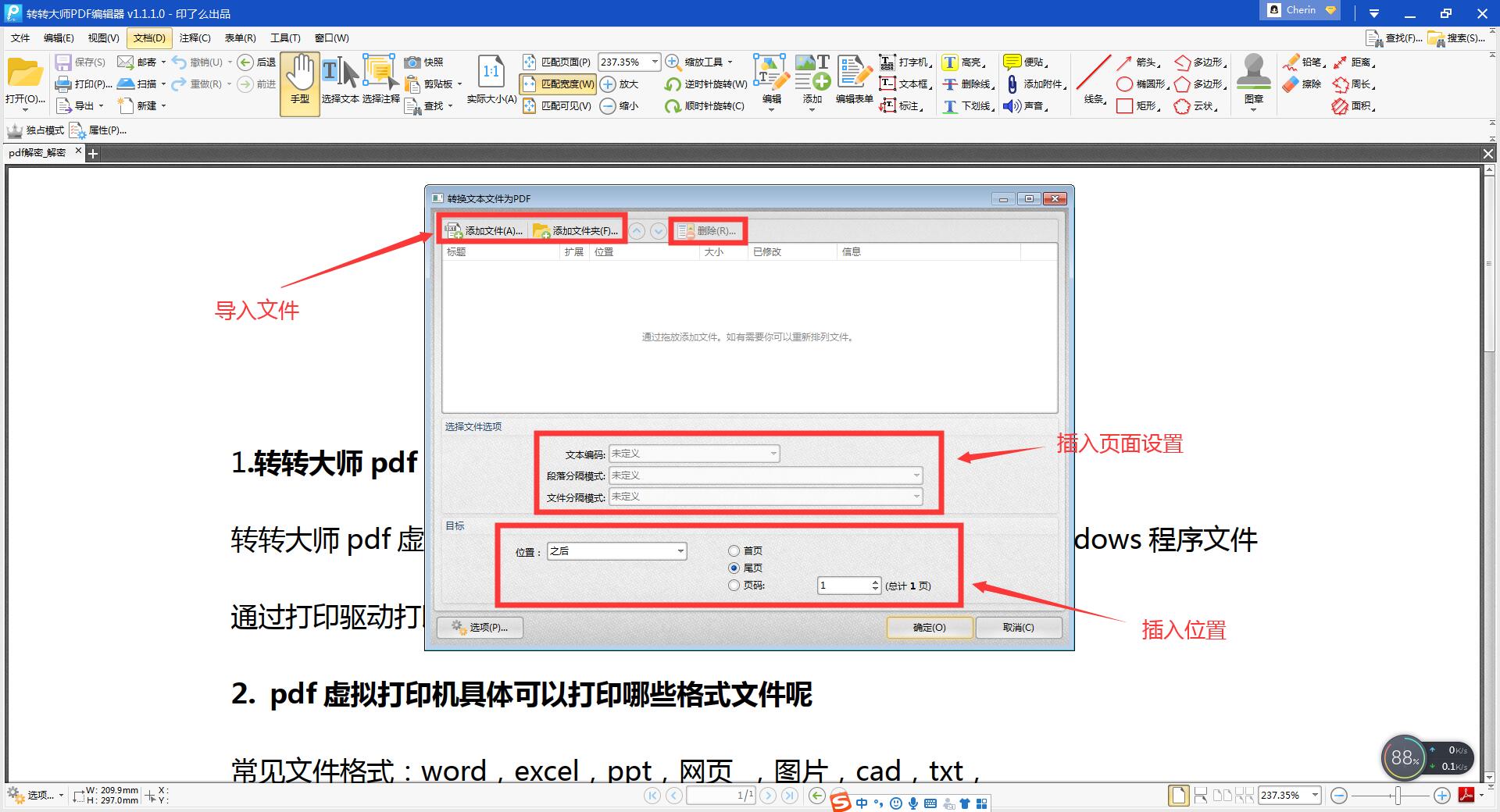Expand the 导出 dropdown arrow

pyautogui.click(x=101, y=105)
